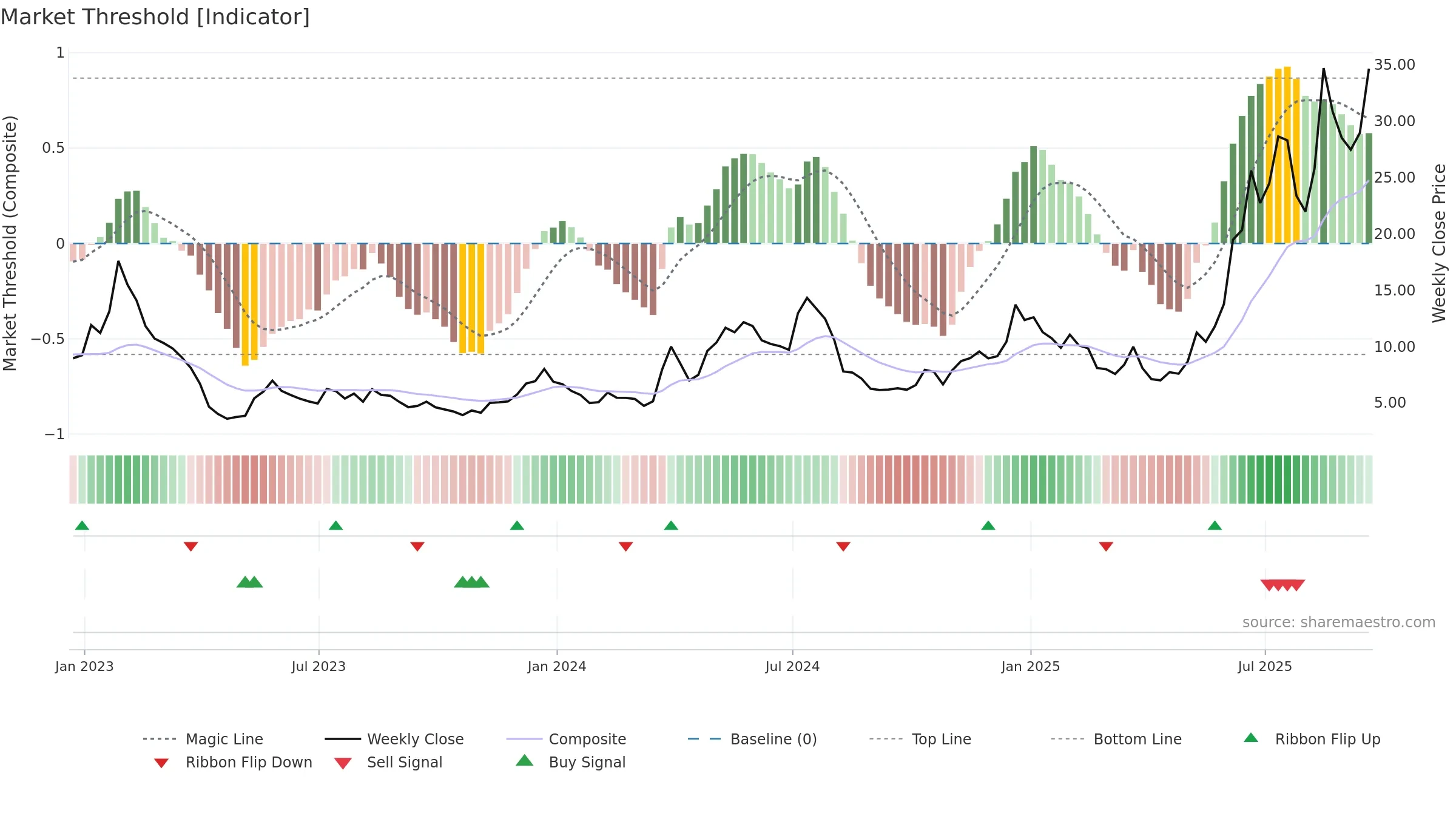1456x819 pixels.
Task: Toggle the Ribbon Flip Up legend entry
Action: [x=1312, y=739]
